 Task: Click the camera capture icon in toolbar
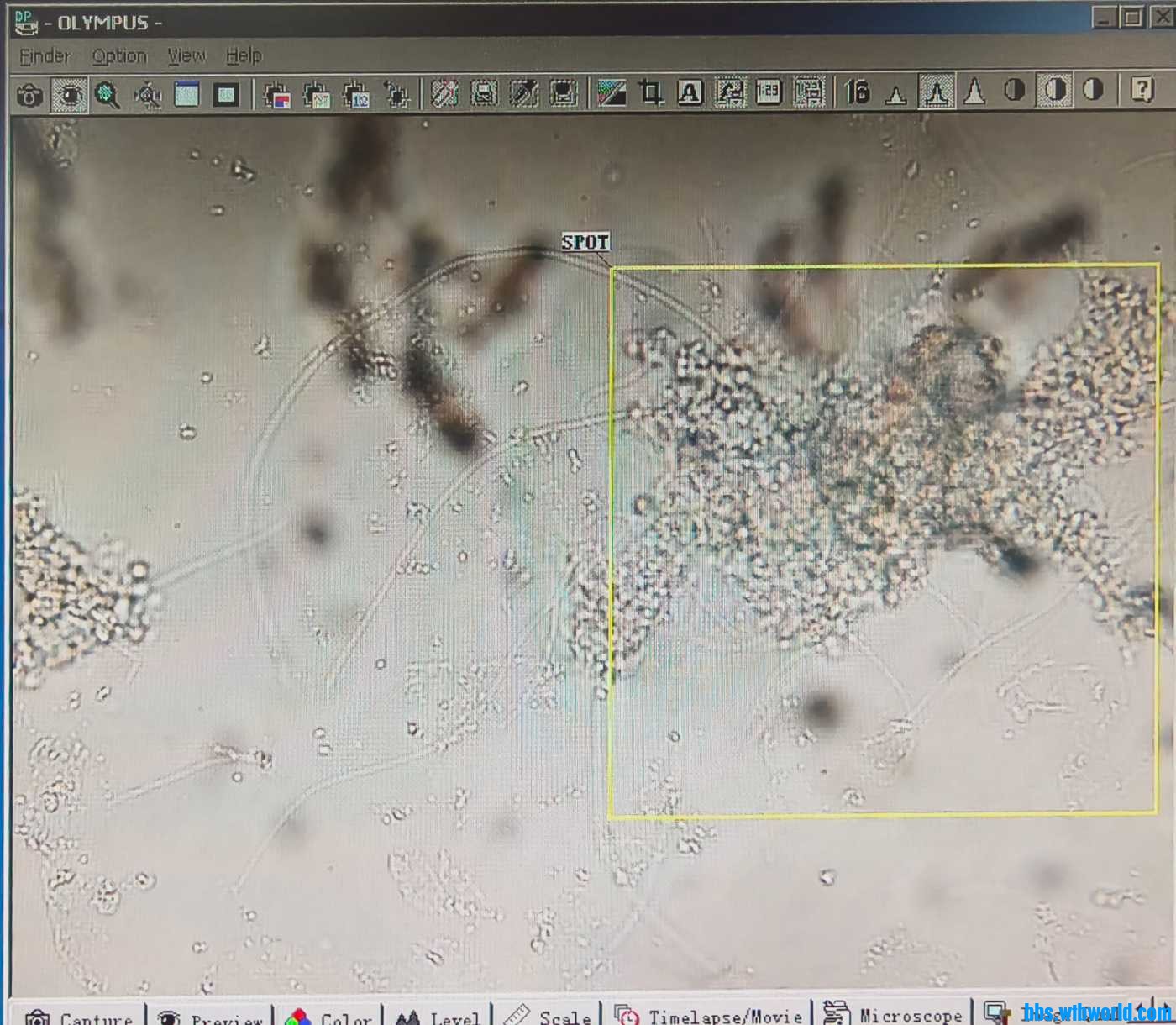(29, 95)
